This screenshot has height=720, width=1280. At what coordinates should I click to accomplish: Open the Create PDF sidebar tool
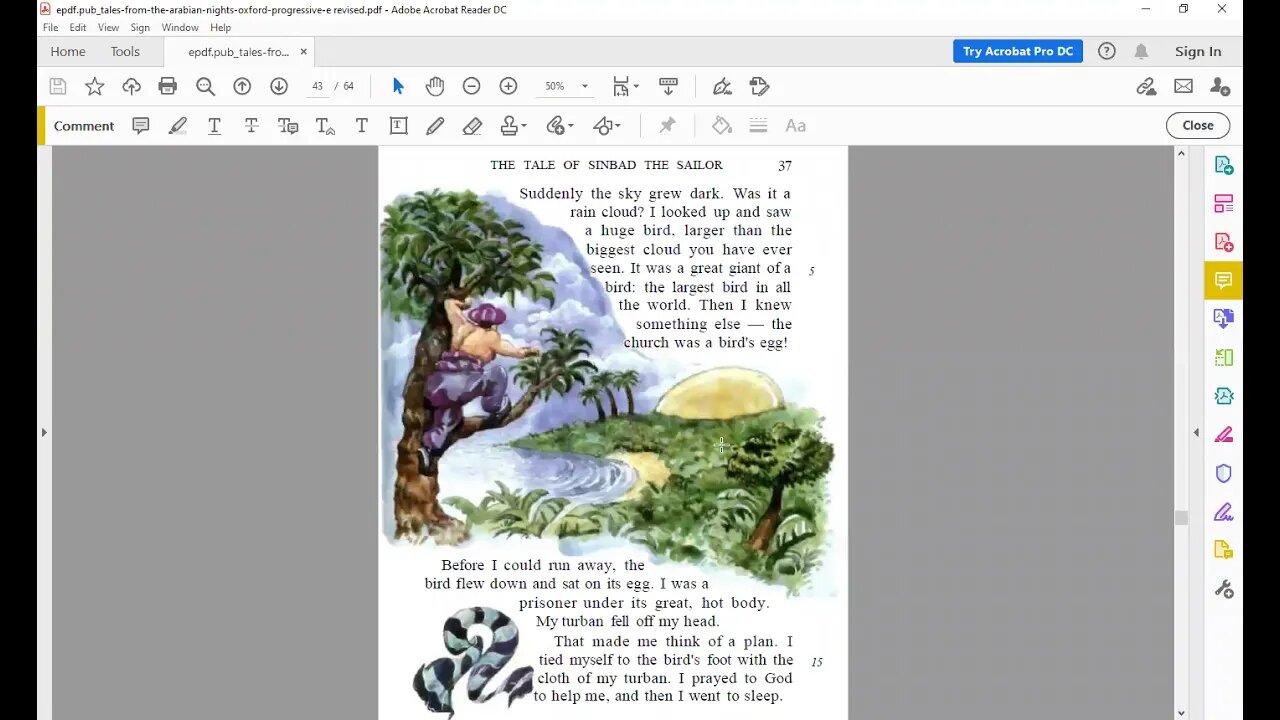click(x=1223, y=242)
